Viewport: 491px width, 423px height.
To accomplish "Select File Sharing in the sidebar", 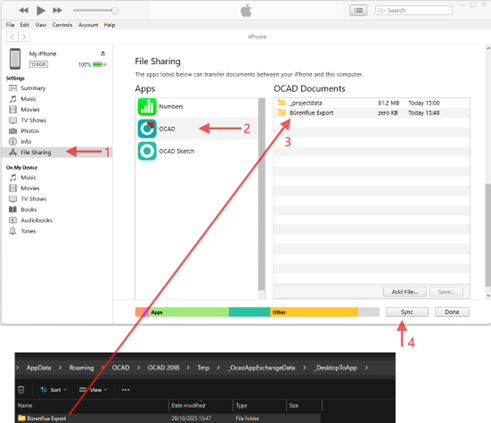I will click(36, 152).
